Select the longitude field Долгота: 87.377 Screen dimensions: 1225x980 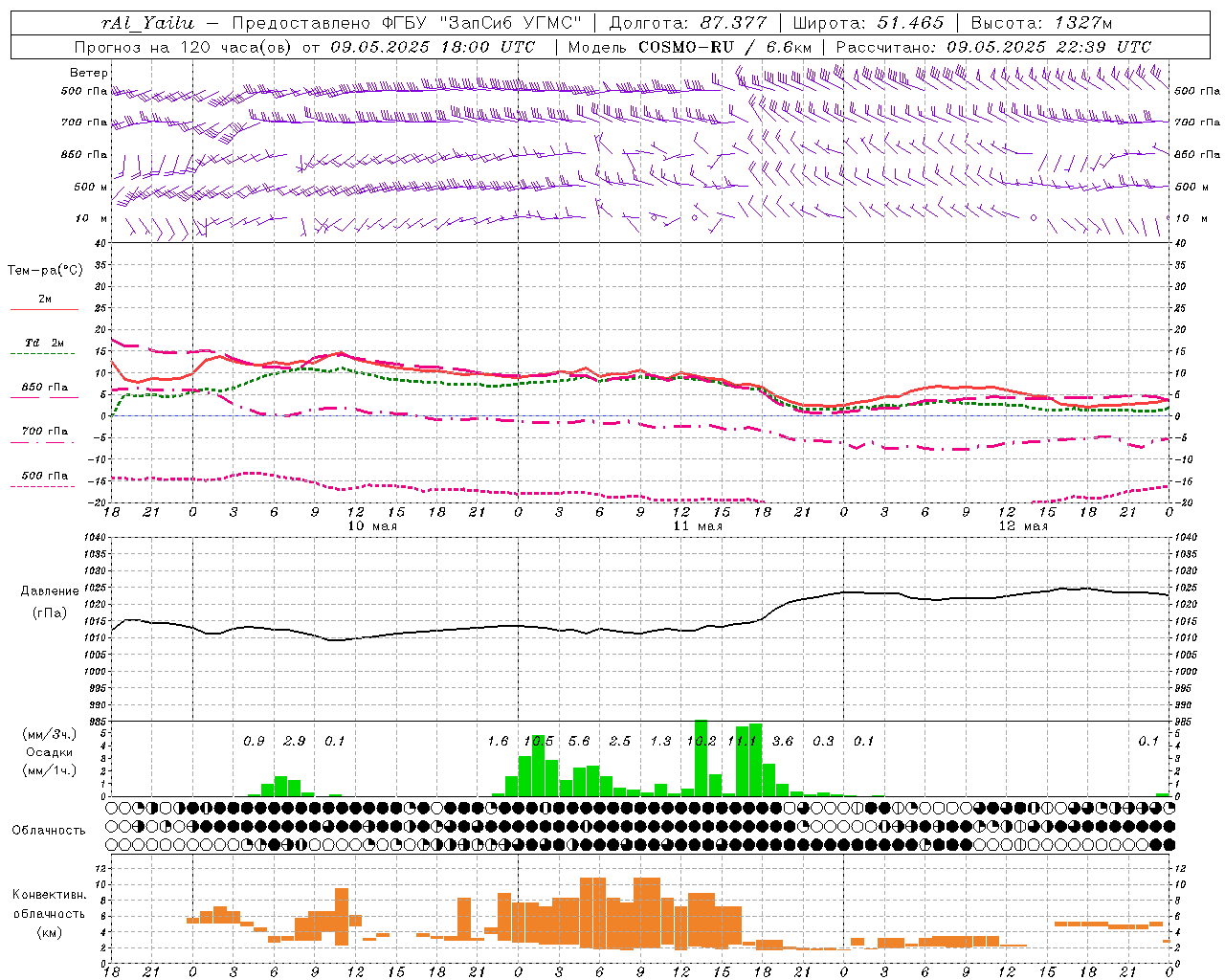[x=687, y=23]
